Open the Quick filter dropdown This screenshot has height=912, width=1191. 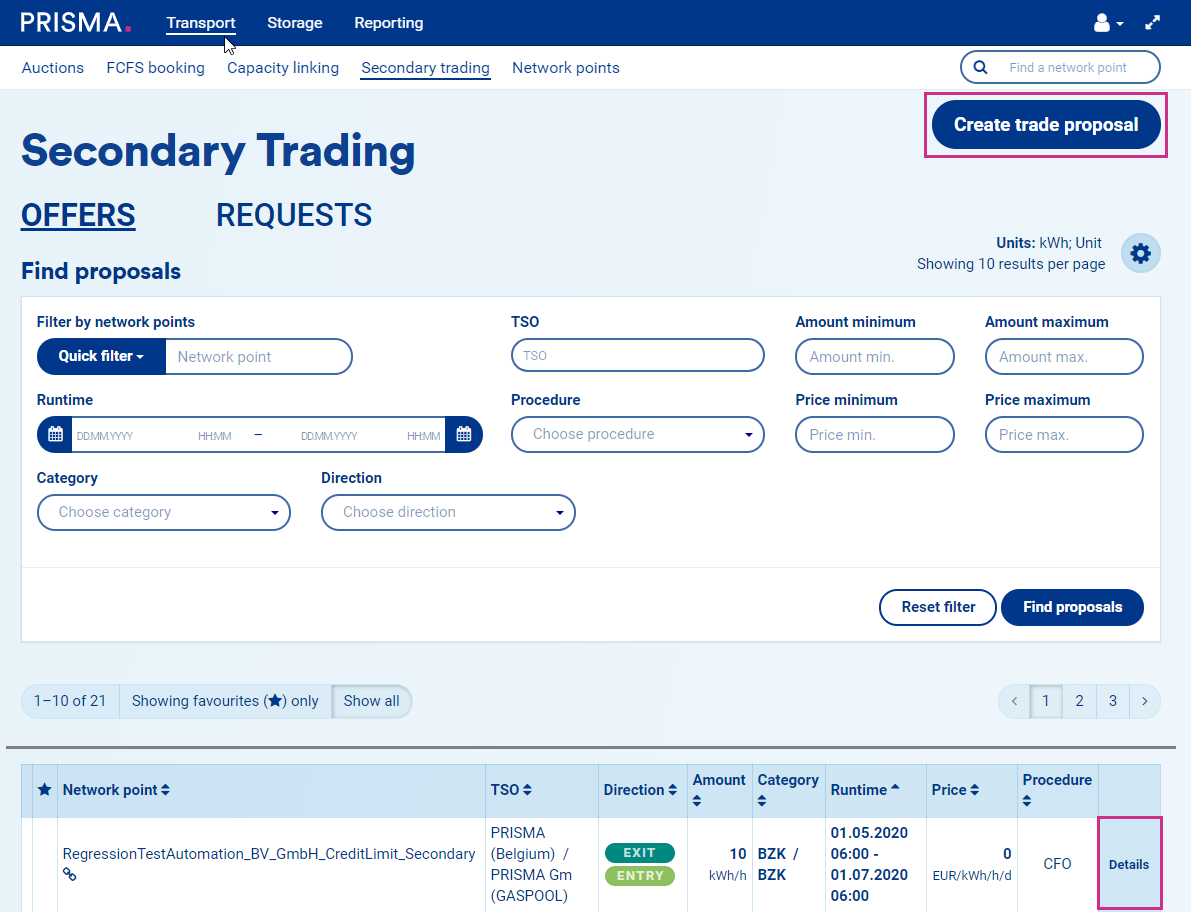click(100, 356)
